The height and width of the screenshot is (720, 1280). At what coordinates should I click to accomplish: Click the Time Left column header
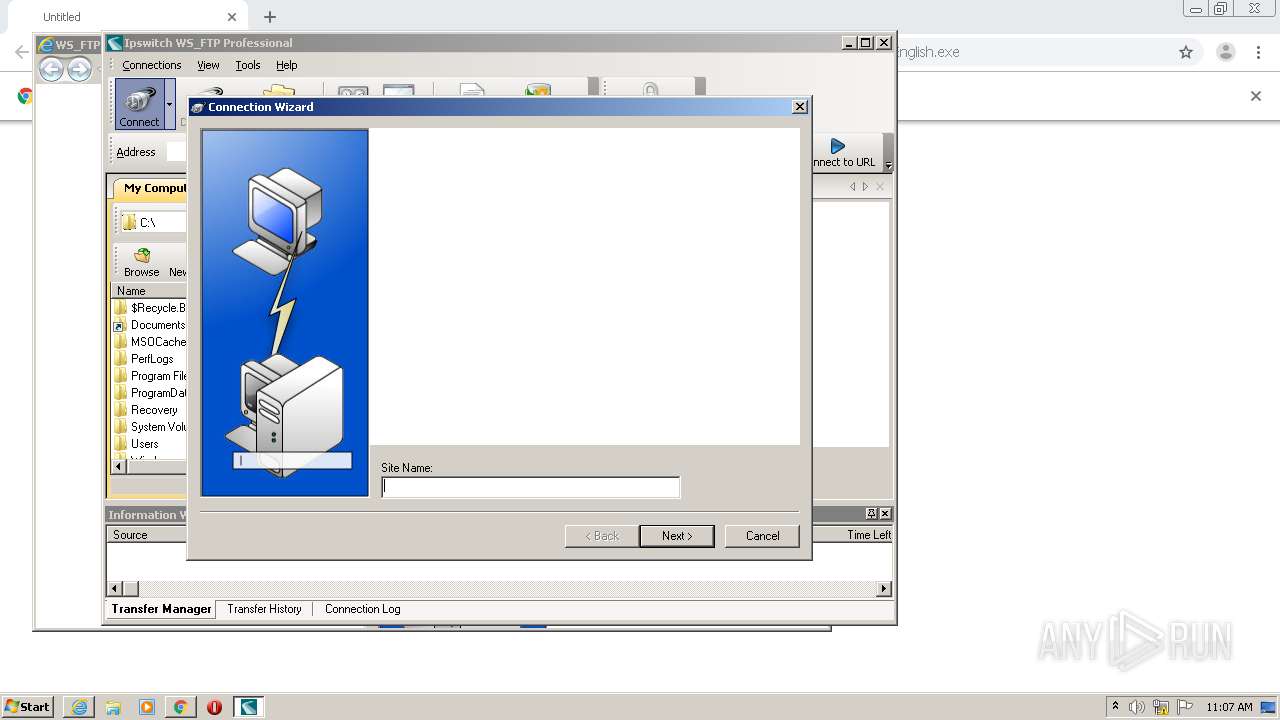(868, 535)
